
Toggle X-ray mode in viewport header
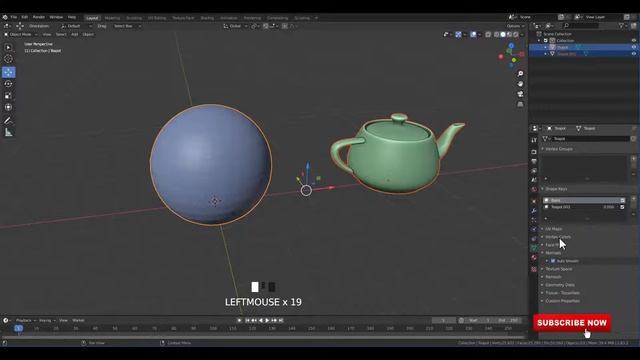click(x=488, y=35)
